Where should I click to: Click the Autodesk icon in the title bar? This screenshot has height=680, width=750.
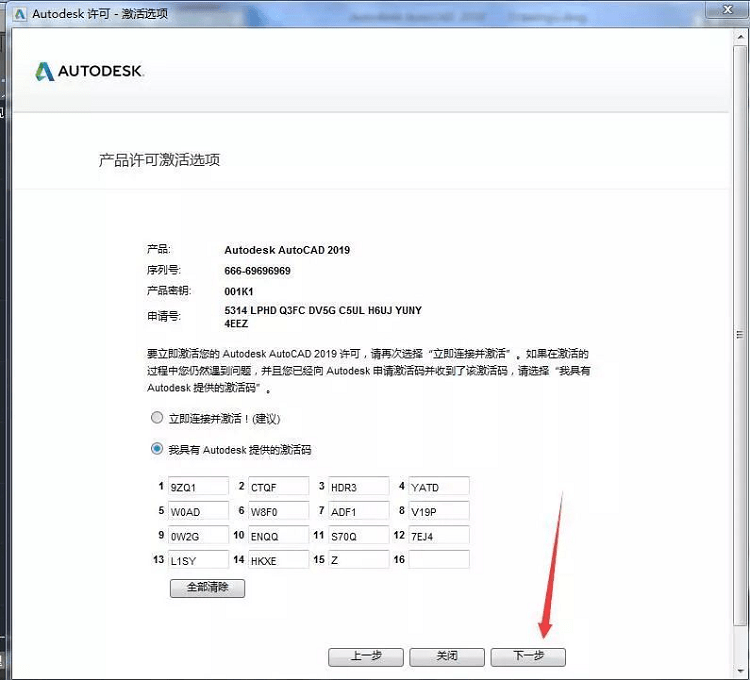(x=20, y=14)
